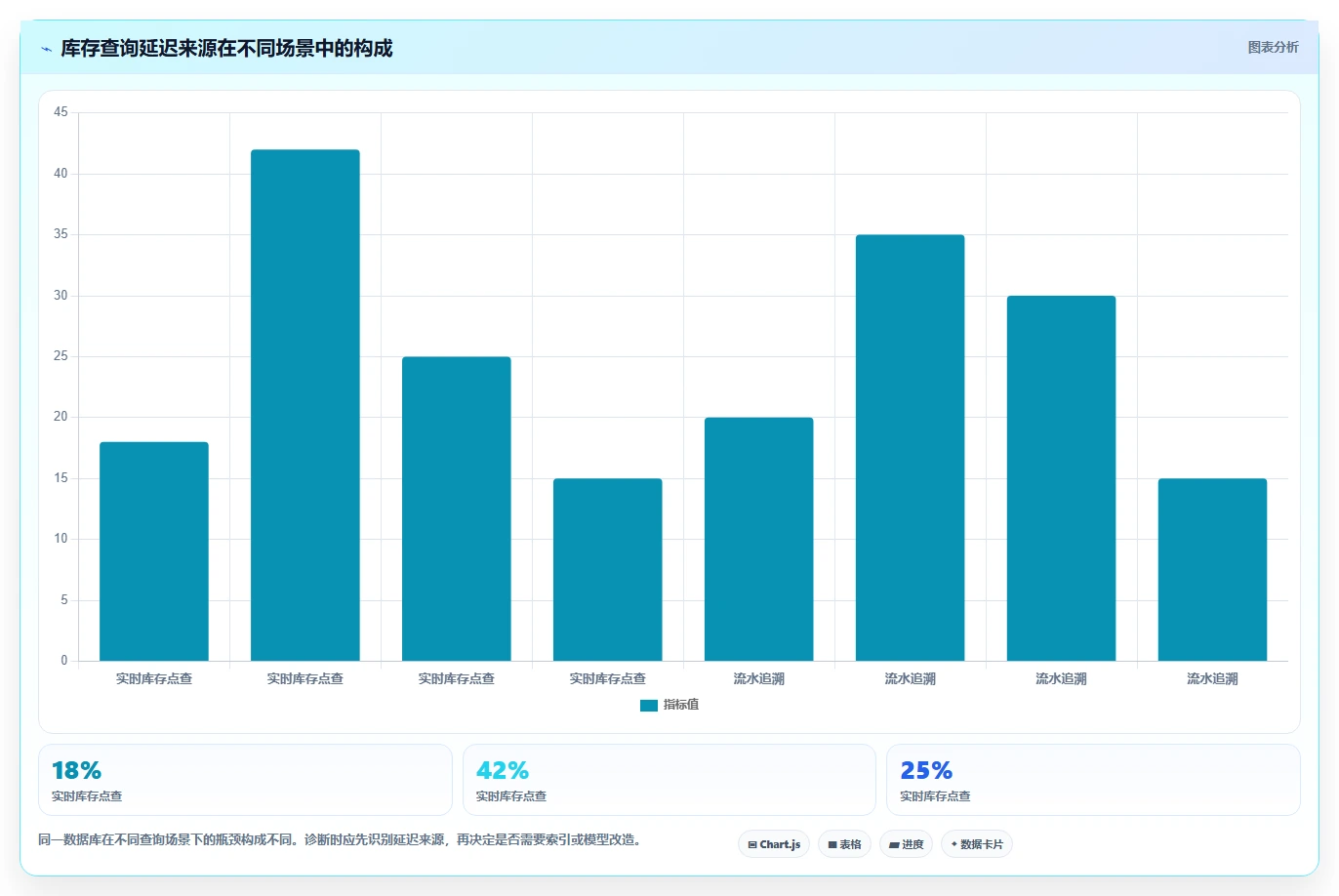This screenshot has height=896, width=1339.
Task: Select the 实时库存点查 bar reaching 18
Action: point(154,551)
